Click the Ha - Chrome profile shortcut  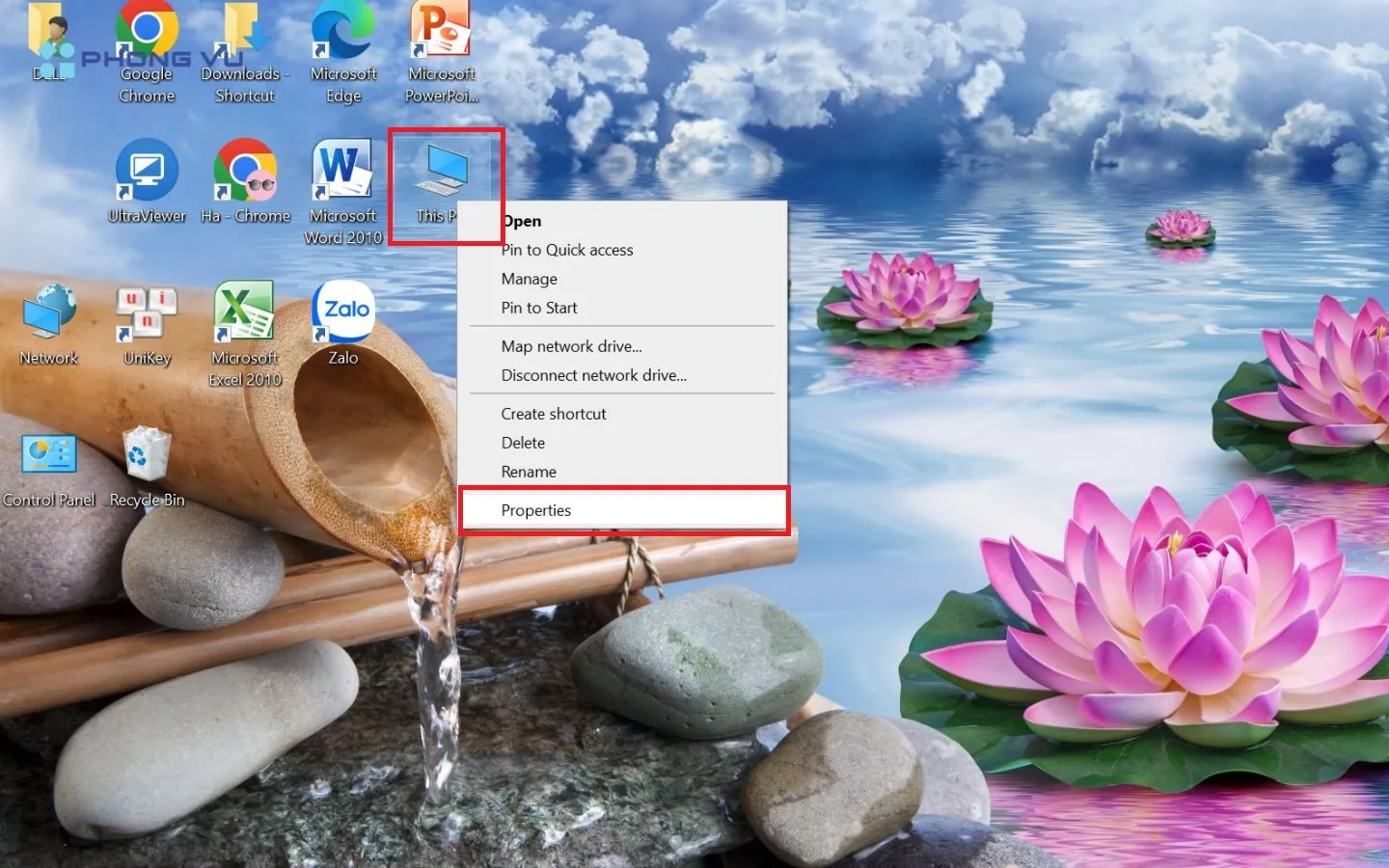point(245,172)
